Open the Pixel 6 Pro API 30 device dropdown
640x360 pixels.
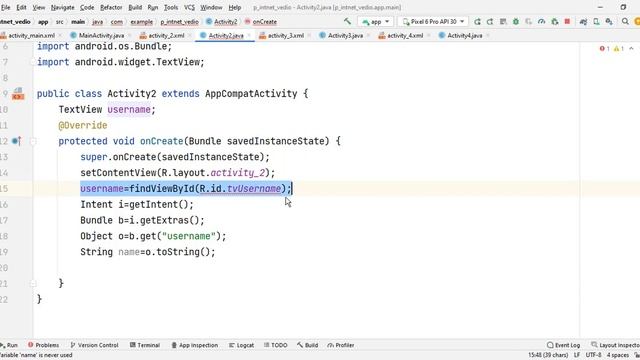click(433, 22)
